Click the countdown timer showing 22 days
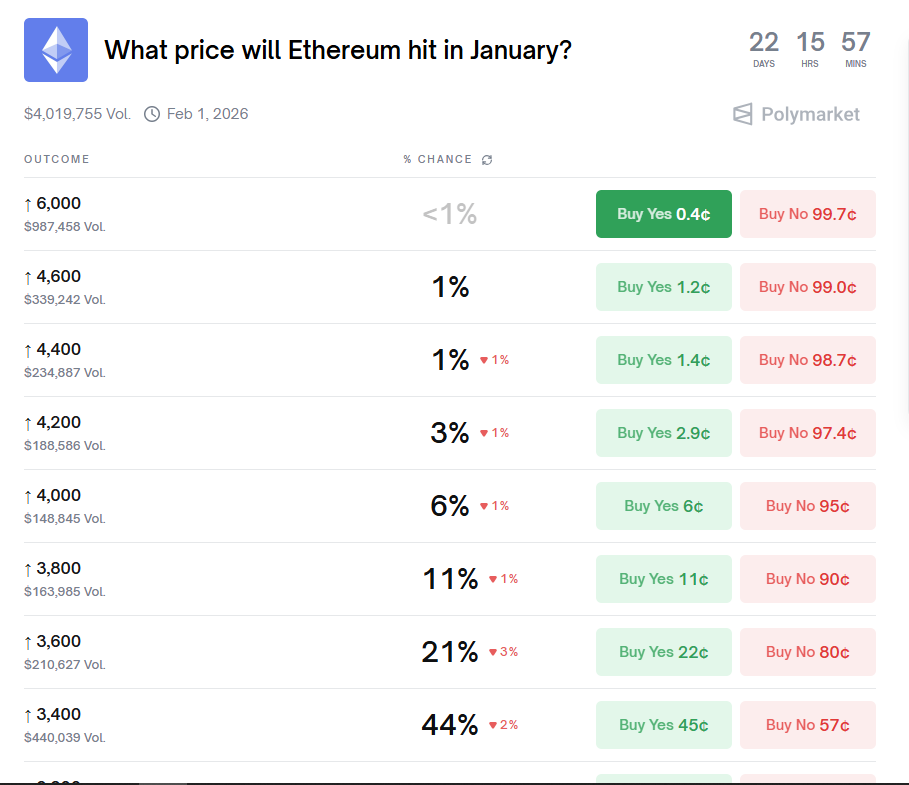Image resolution: width=909 pixels, height=785 pixels. 764,48
